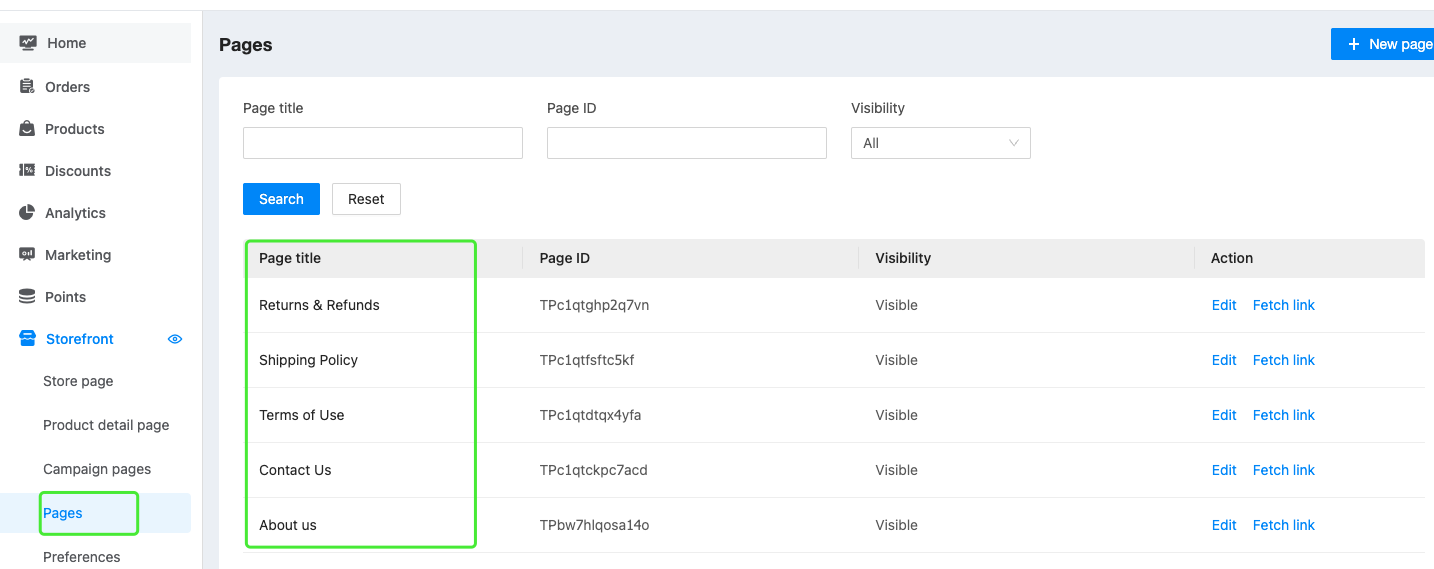This screenshot has height=569, width=1434.
Task: Fetch link for the Contact Us page
Action: click(1283, 470)
